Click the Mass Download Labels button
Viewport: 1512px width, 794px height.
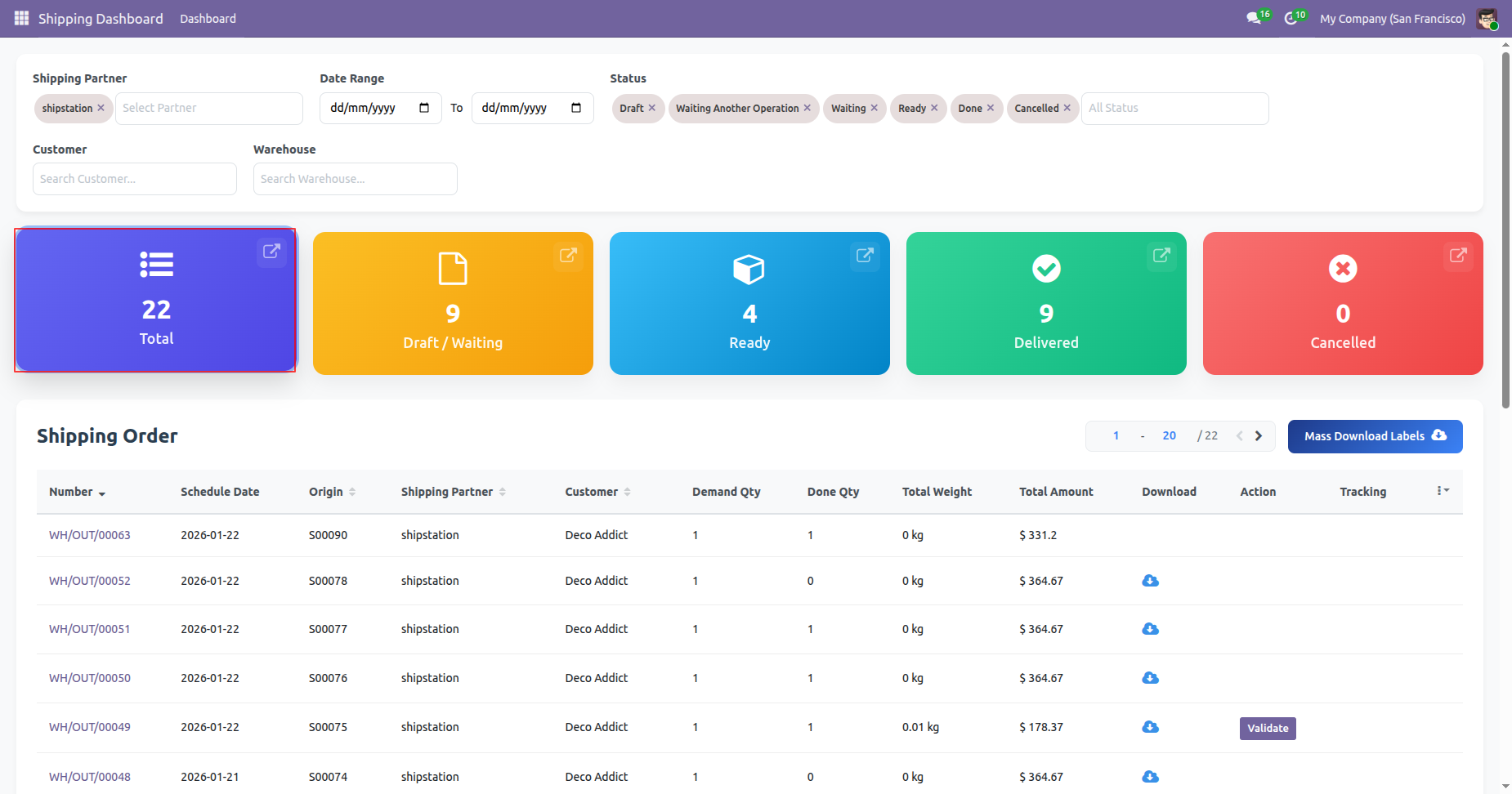[x=1375, y=436]
